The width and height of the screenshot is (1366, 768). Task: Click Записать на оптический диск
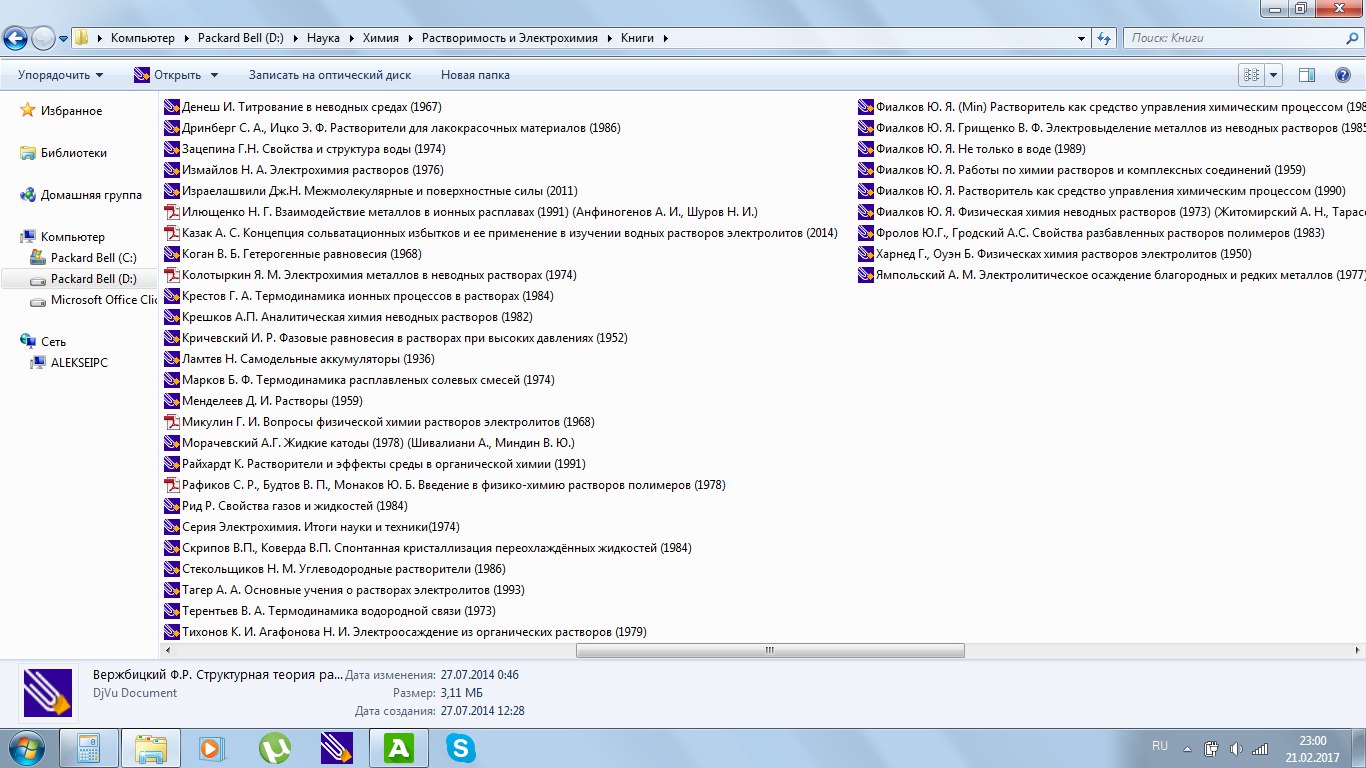(329, 75)
